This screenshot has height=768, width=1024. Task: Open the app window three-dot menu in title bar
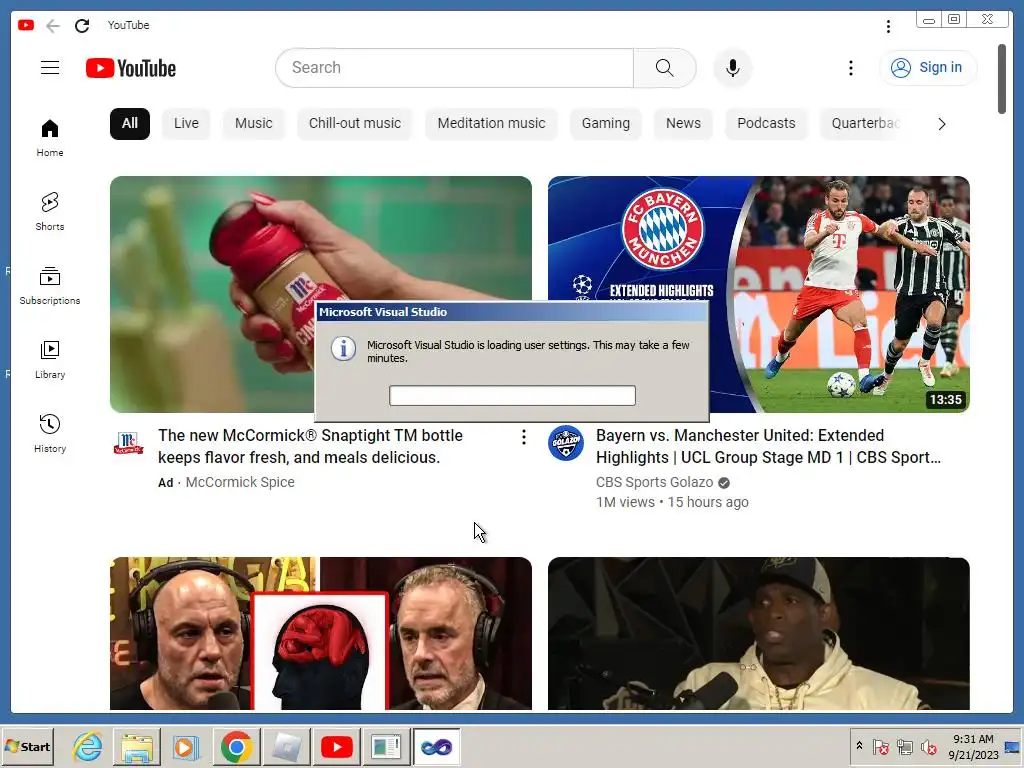coord(888,26)
